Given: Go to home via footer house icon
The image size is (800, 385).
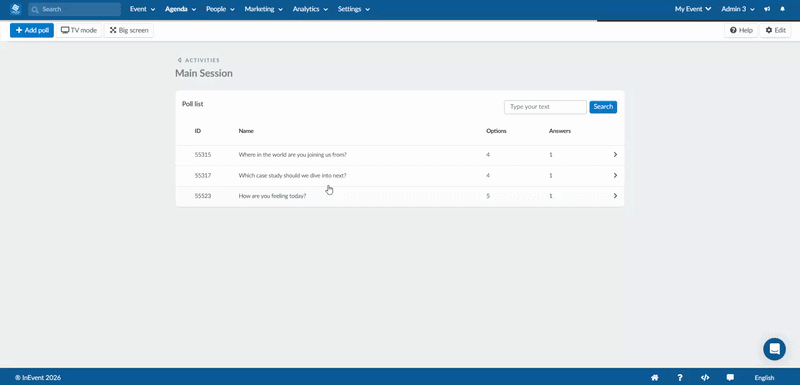Looking at the screenshot, I should point(655,378).
